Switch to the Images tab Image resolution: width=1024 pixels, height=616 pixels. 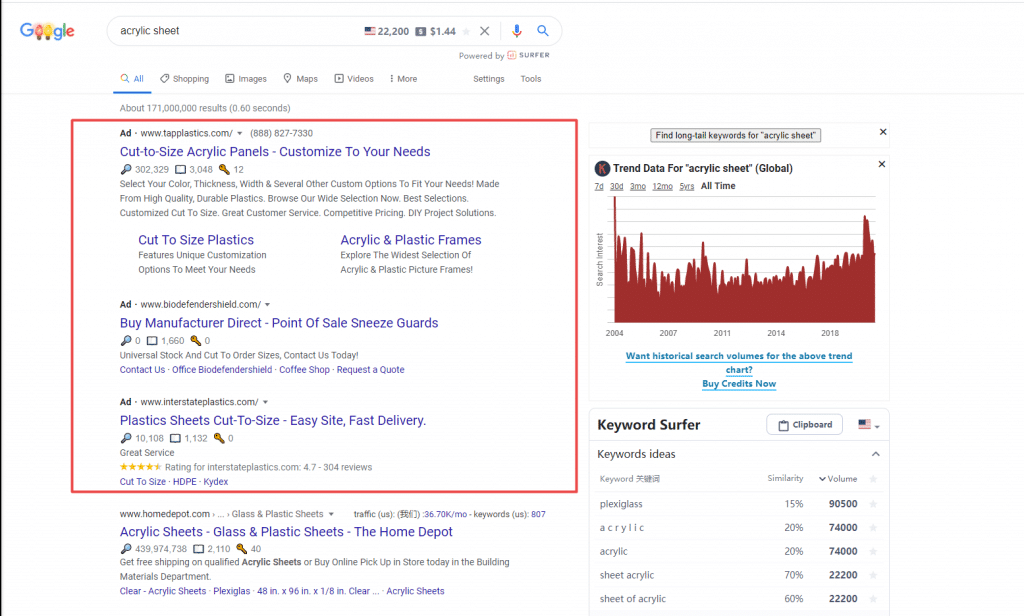(x=246, y=78)
